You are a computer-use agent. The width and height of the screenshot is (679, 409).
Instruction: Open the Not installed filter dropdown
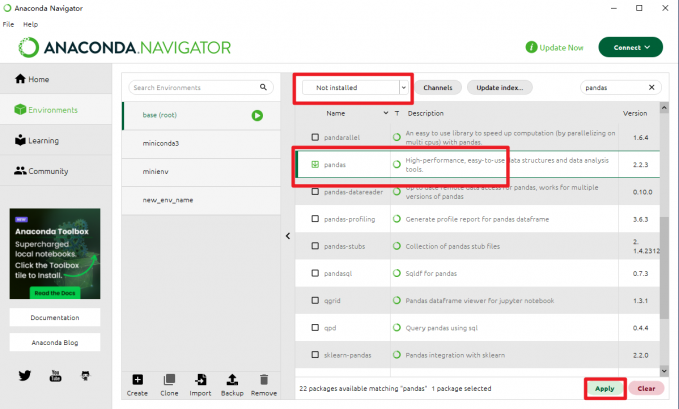click(x=355, y=88)
